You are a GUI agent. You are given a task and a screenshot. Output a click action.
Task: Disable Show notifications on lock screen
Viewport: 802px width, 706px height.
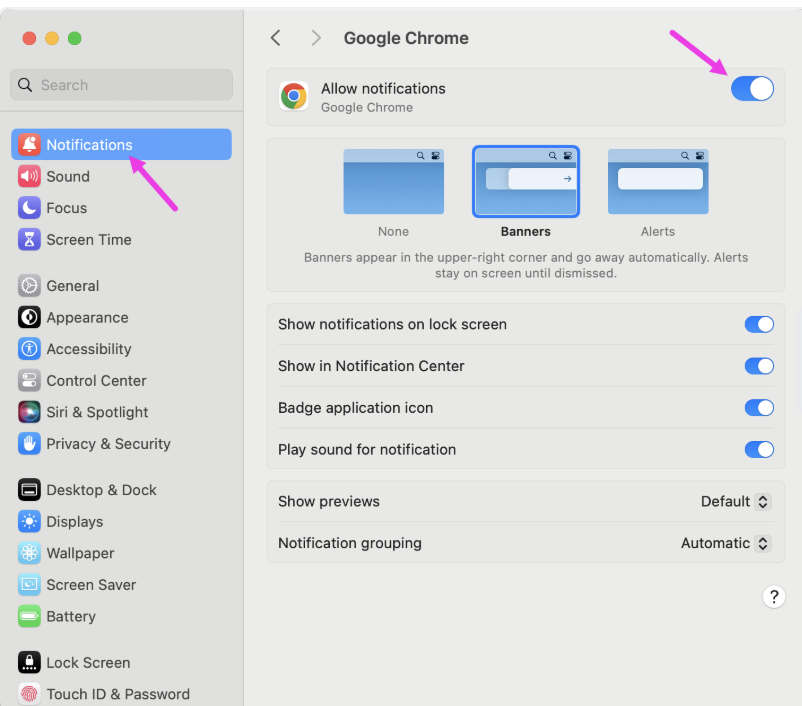pos(759,324)
